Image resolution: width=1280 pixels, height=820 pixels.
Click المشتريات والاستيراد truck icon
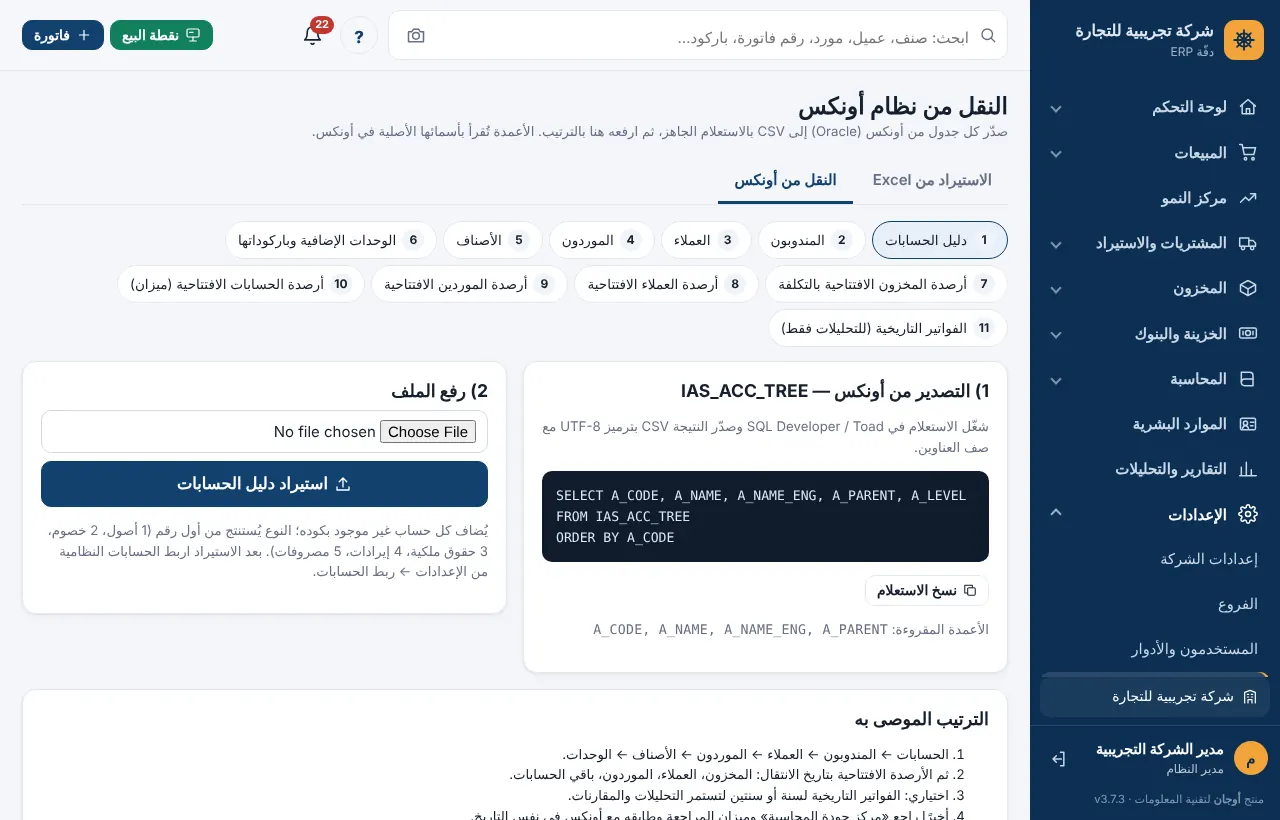coord(1247,243)
